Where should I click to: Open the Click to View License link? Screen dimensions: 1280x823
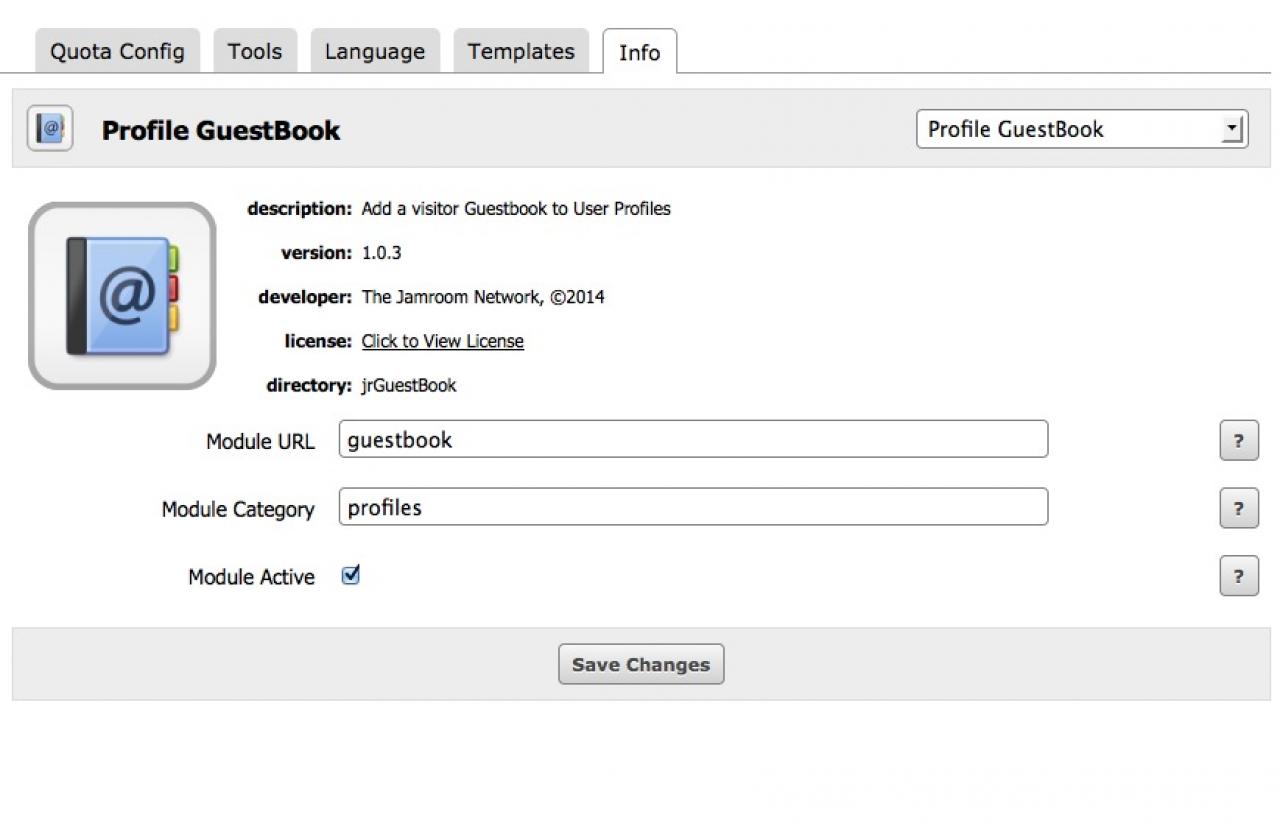click(442, 341)
